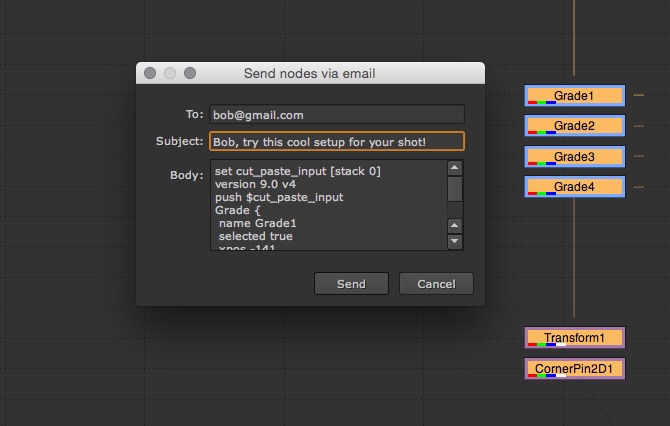Select the Grade2 node
Image resolution: width=670 pixels, height=426 pixels.
[x=574, y=126]
